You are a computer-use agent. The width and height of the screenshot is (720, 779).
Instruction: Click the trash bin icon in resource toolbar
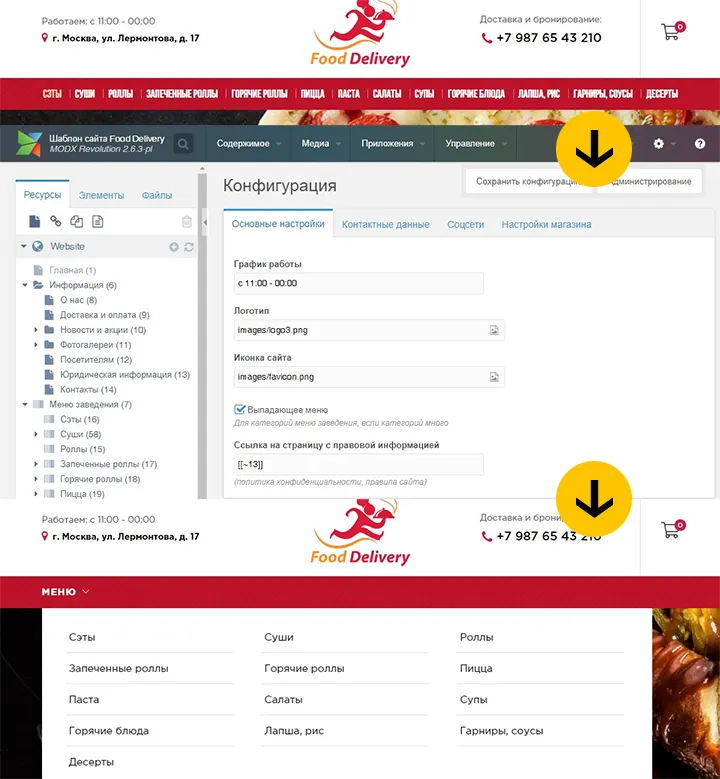click(x=187, y=222)
